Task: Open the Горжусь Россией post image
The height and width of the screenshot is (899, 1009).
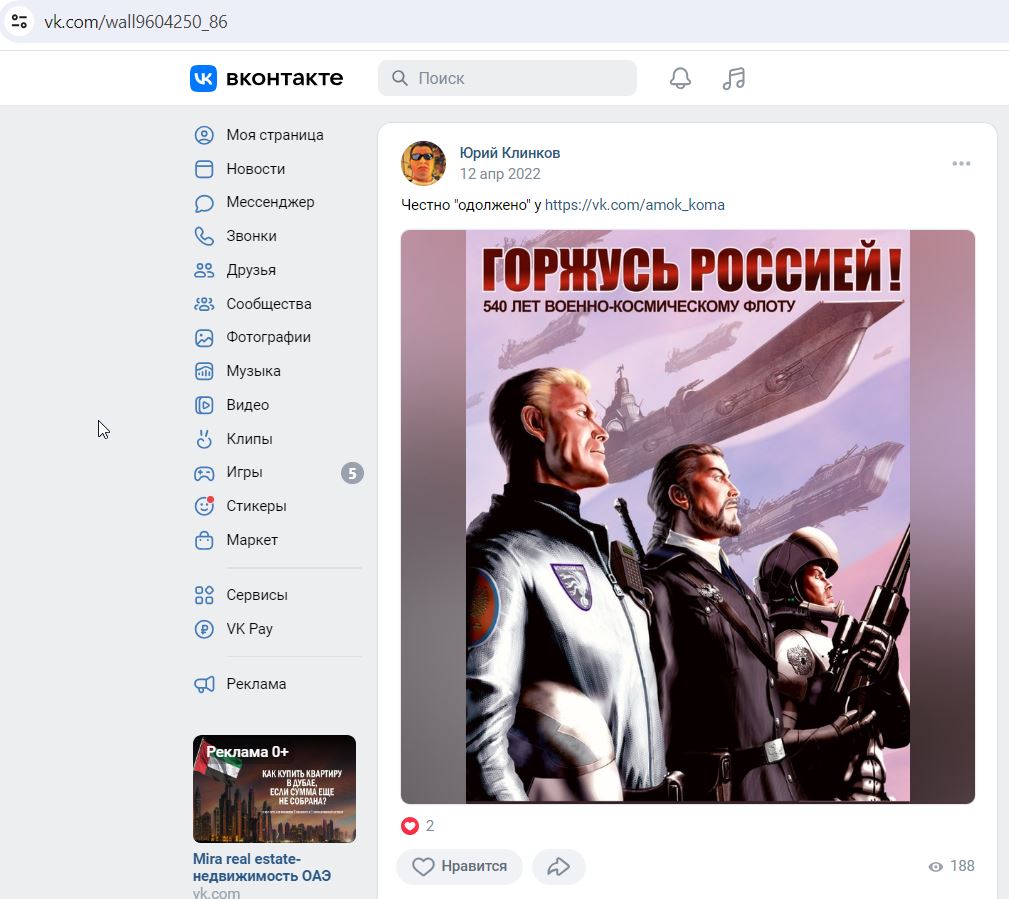Action: 687,517
